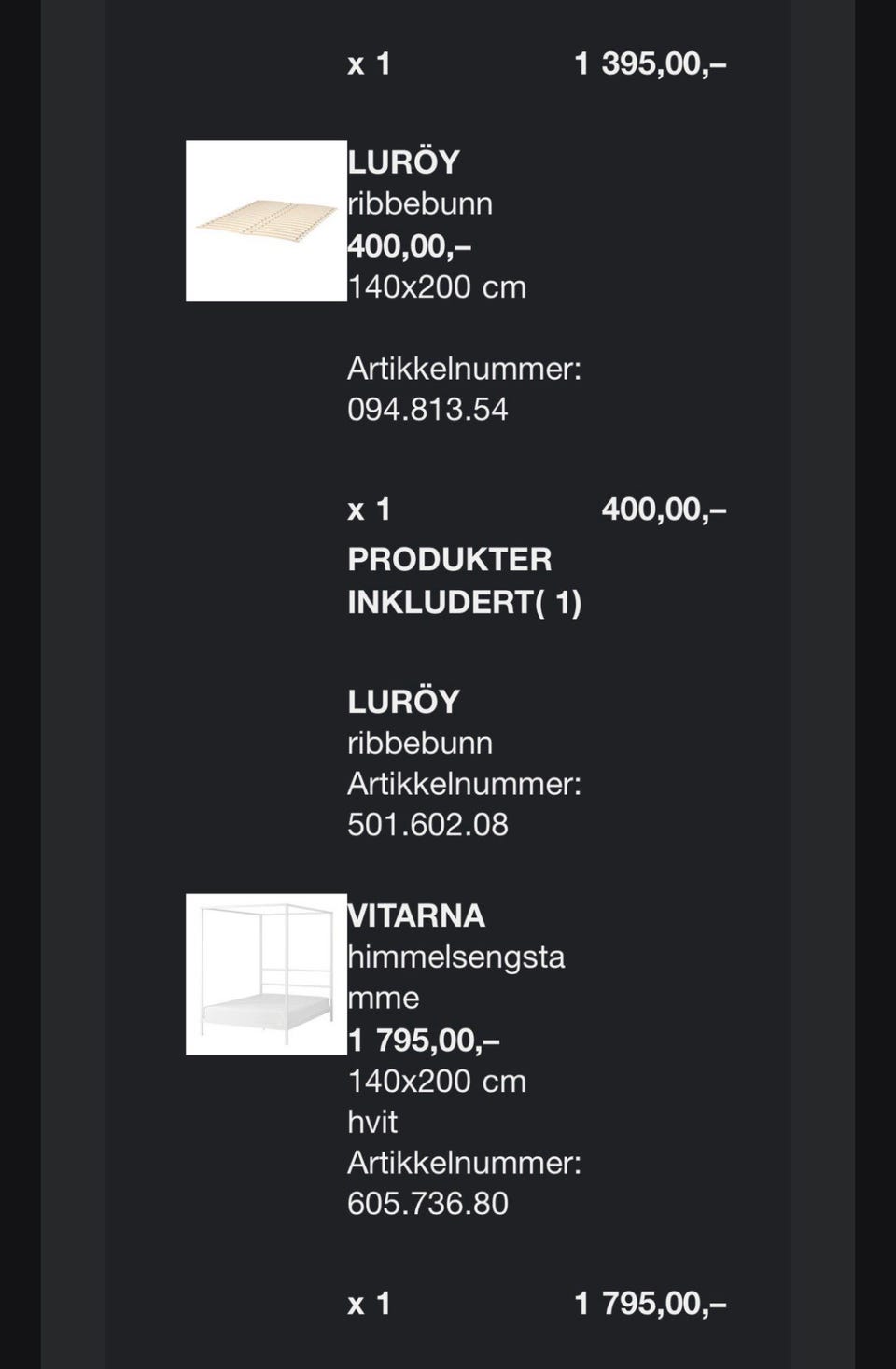Click the x 1 quantity beside 1 395,00,–

(x=369, y=64)
